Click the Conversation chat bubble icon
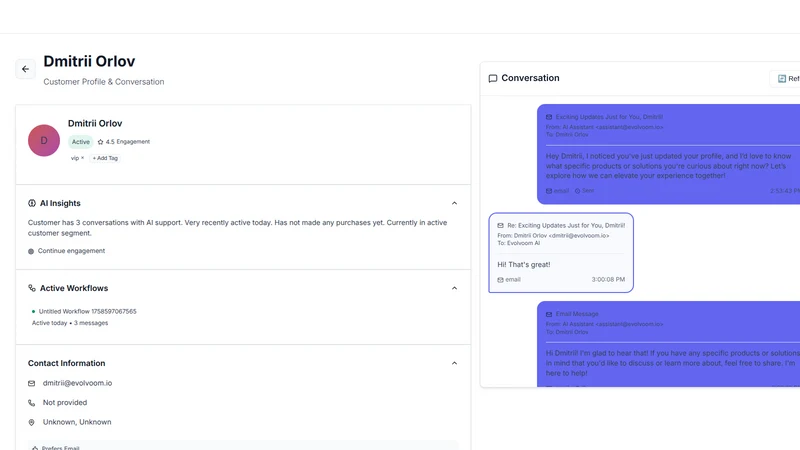This screenshot has height=450, width=800. [x=493, y=78]
